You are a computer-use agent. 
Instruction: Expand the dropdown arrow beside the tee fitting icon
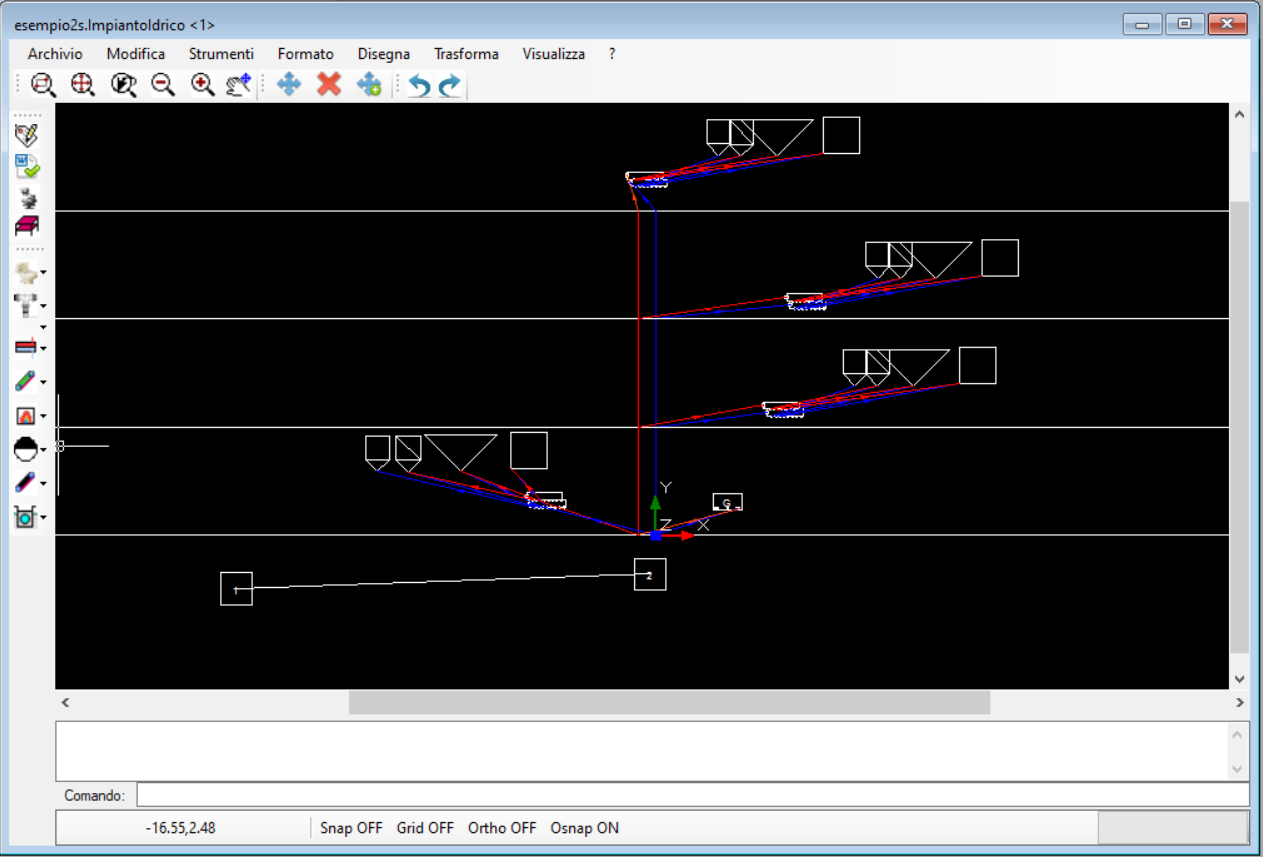point(44,307)
